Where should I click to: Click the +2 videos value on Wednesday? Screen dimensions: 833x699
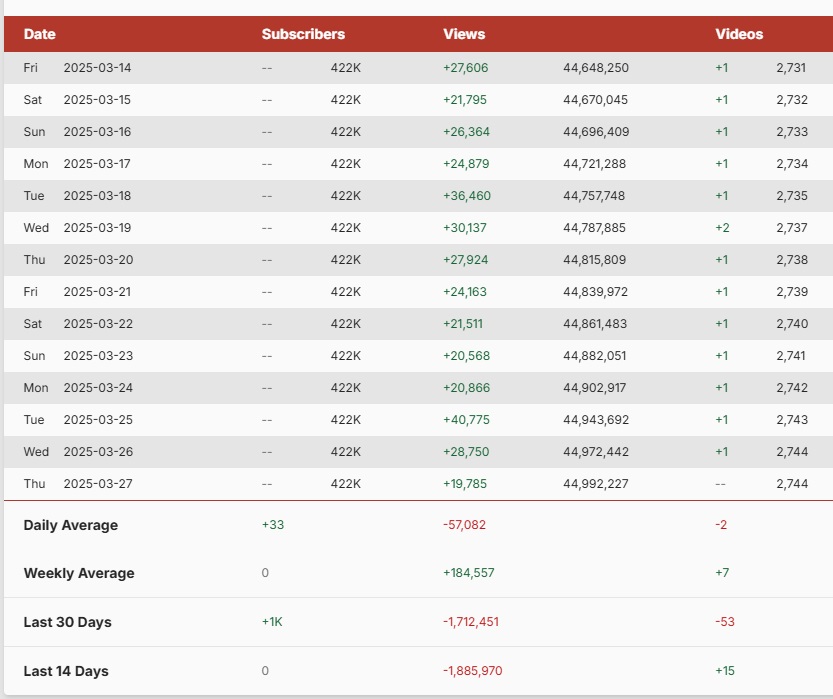[x=722, y=228]
